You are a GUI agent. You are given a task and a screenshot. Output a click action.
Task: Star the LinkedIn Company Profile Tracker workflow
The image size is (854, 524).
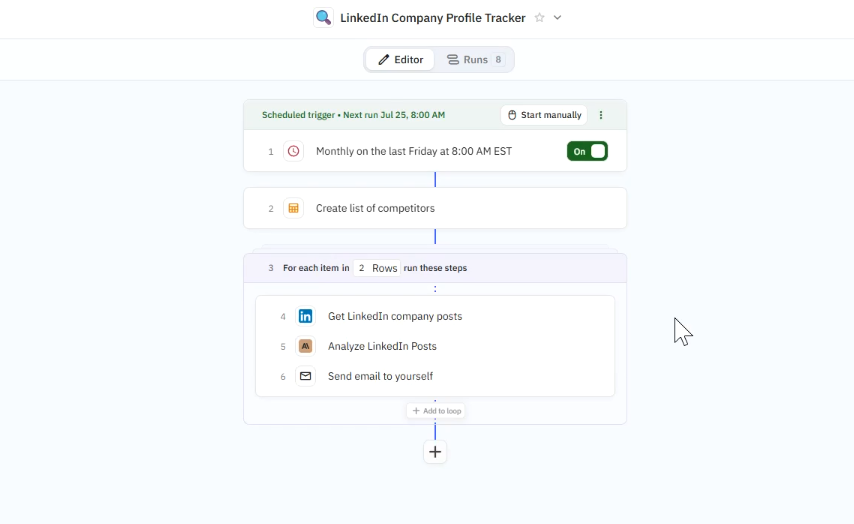pyautogui.click(x=539, y=17)
